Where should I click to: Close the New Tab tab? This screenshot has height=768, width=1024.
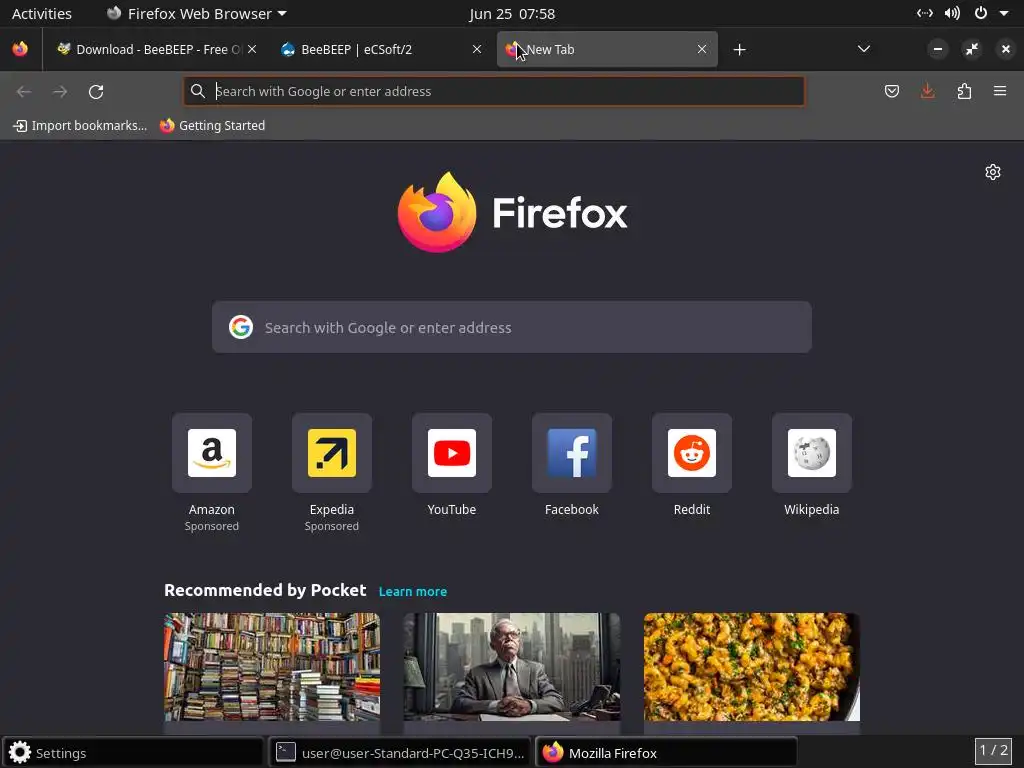[702, 49]
